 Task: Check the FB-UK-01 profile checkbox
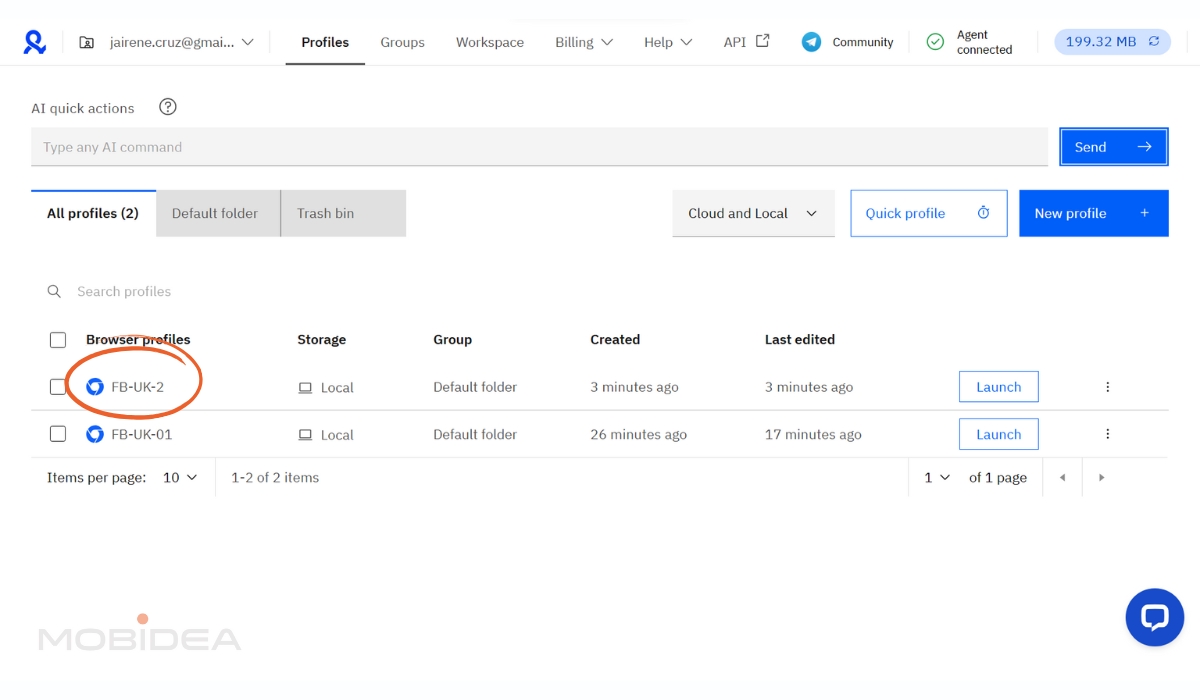(58, 434)
